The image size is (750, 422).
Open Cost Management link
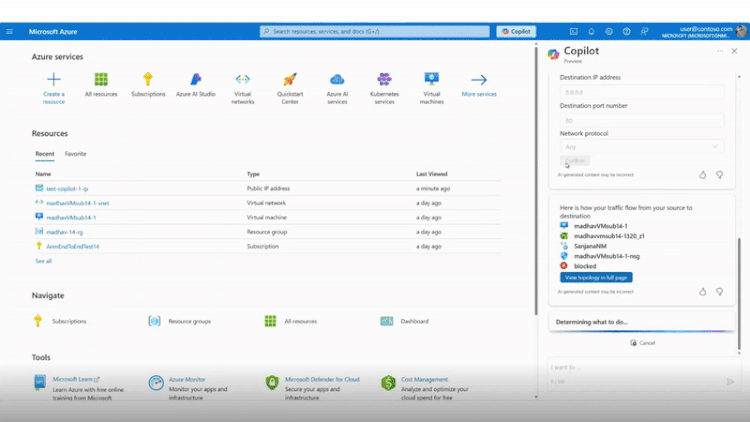(424, 379)
